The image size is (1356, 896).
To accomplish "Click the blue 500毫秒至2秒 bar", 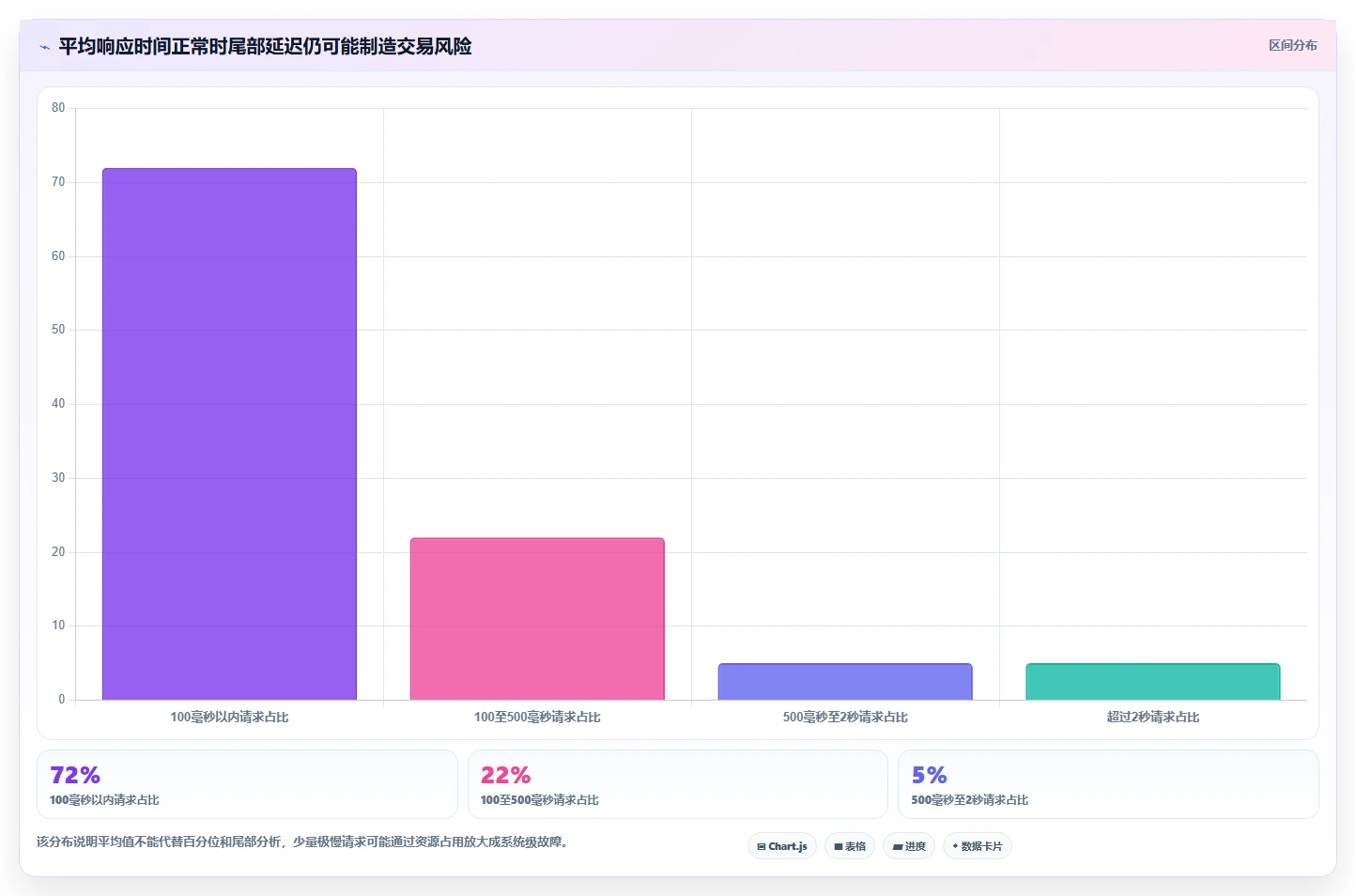I will (x=845, y=682).
